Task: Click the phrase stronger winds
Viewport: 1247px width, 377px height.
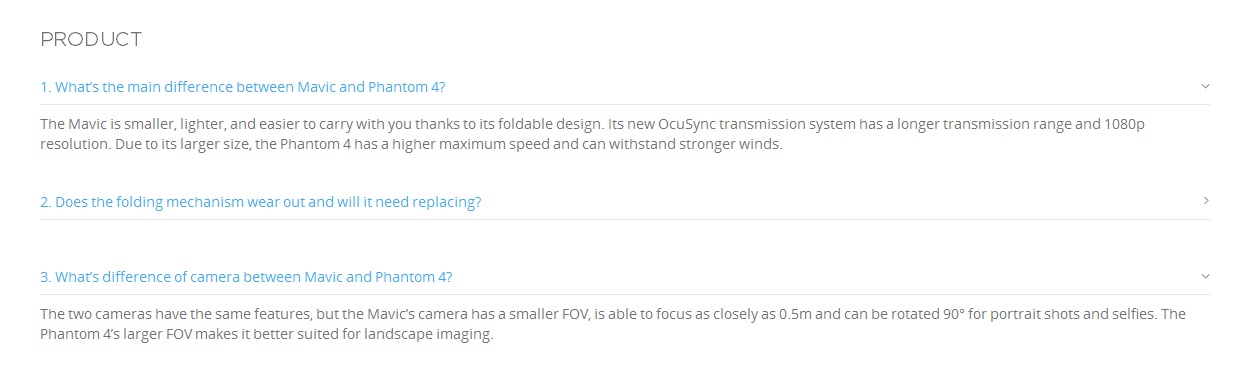Action: coord(732,144)
